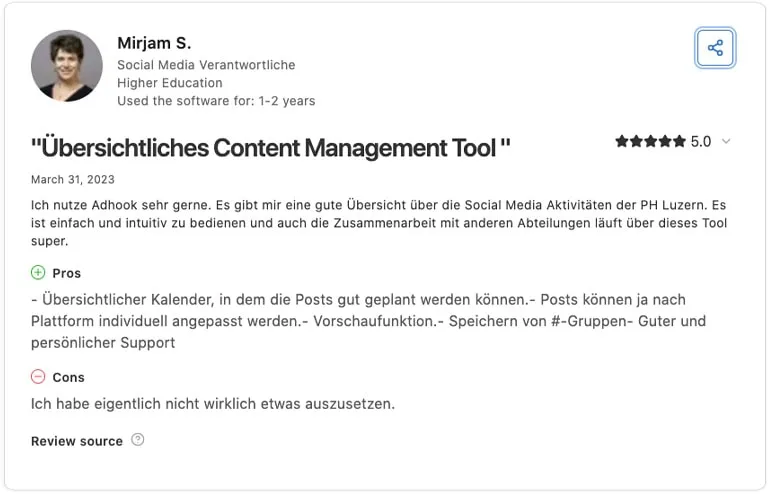Viewport: 769px width, 494px height.
Task: Click the review paragraph starting 'Ich nutze Adhook'
Action: (379, 223)
